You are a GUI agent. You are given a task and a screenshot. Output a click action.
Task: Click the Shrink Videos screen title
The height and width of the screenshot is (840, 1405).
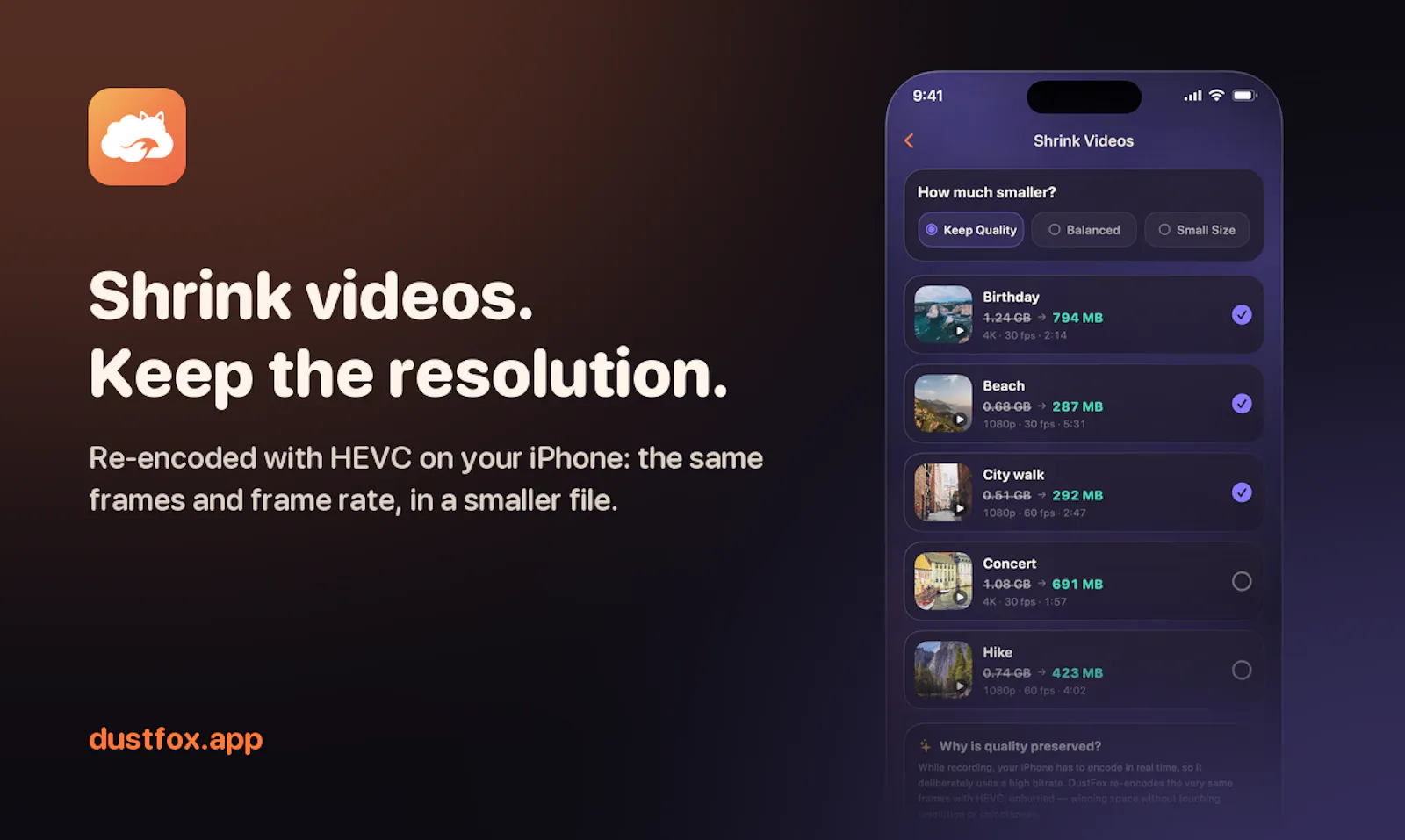1084,141
